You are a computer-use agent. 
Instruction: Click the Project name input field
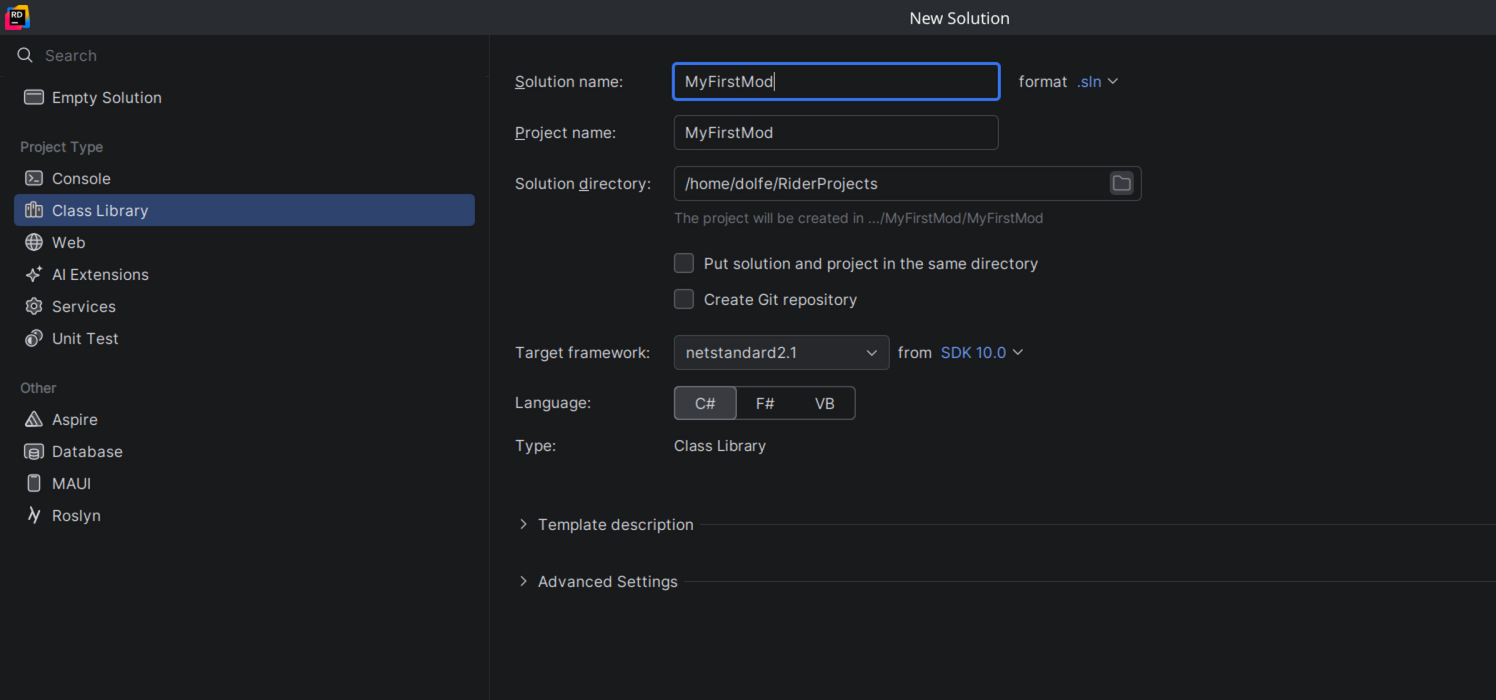tap(836, 132)
